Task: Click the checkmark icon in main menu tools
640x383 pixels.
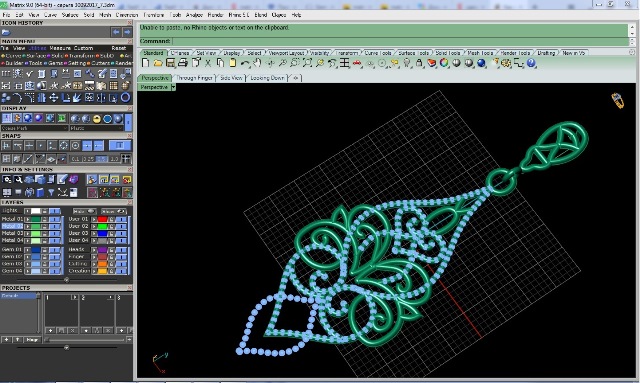Action: pos(29,74)
